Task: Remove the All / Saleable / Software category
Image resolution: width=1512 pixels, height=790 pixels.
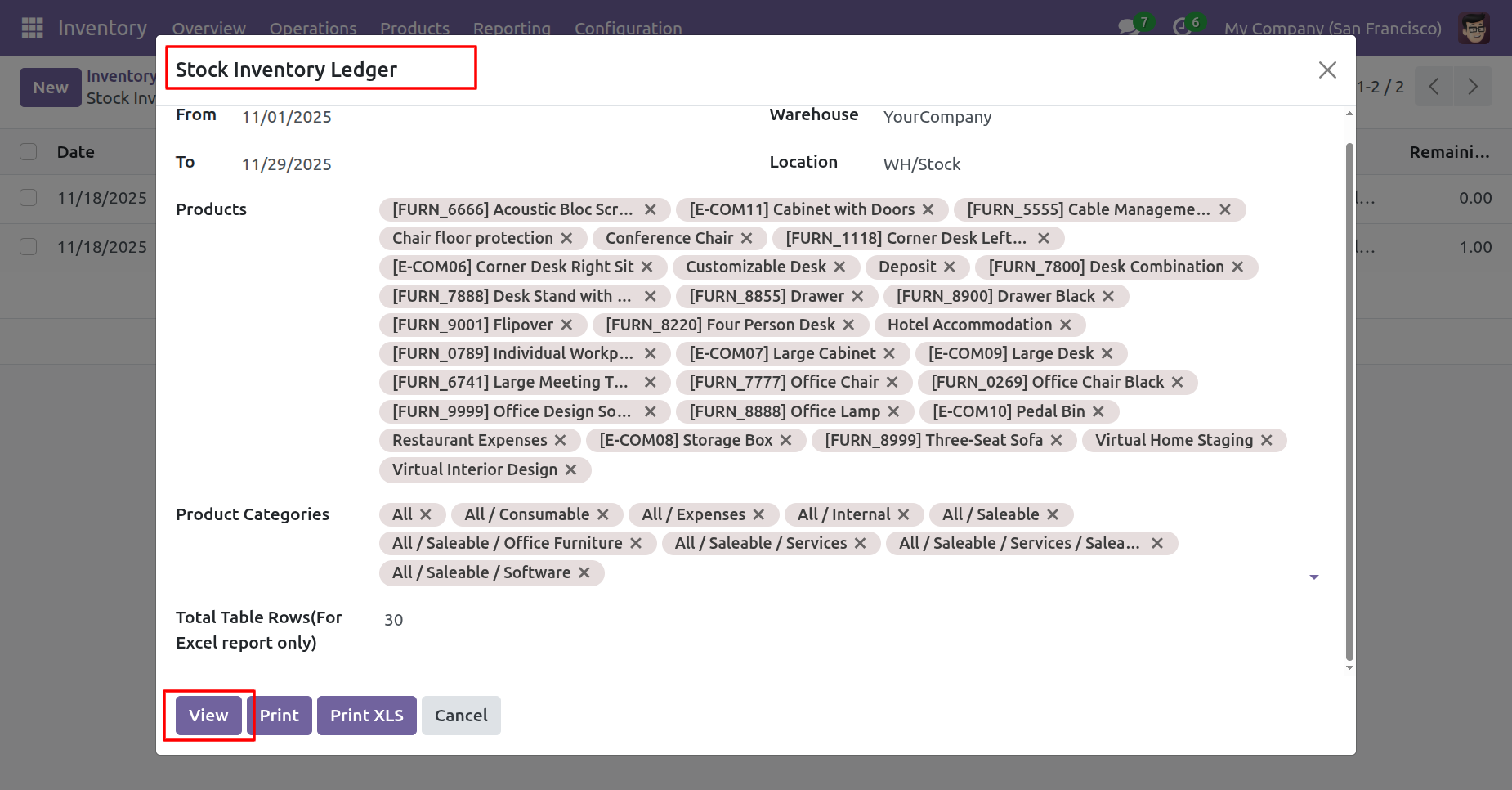Action: tap(584, 573)
